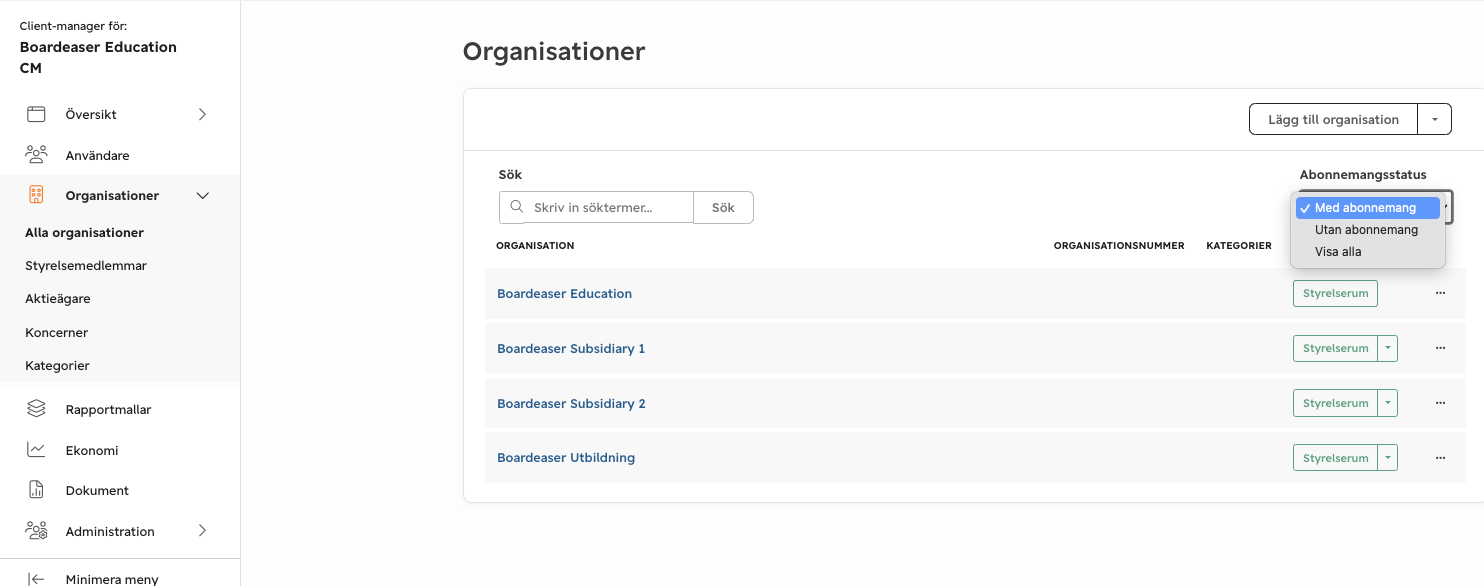Open more options for Boardeaser Education row
Viewport: 1484px width, 586px height.
(1441, 293)
